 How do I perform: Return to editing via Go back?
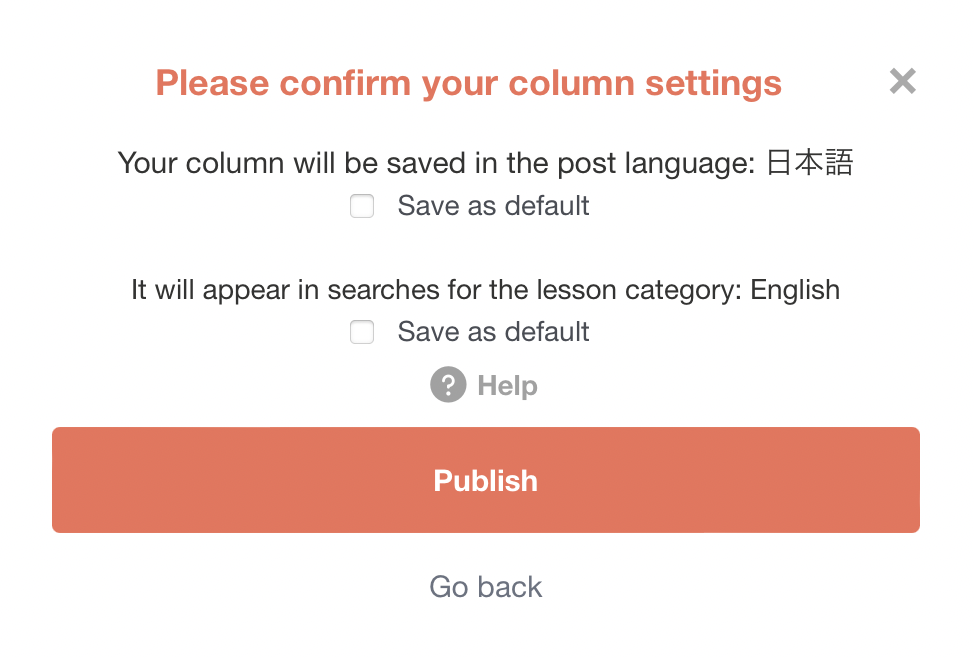[x=486, y=587]
